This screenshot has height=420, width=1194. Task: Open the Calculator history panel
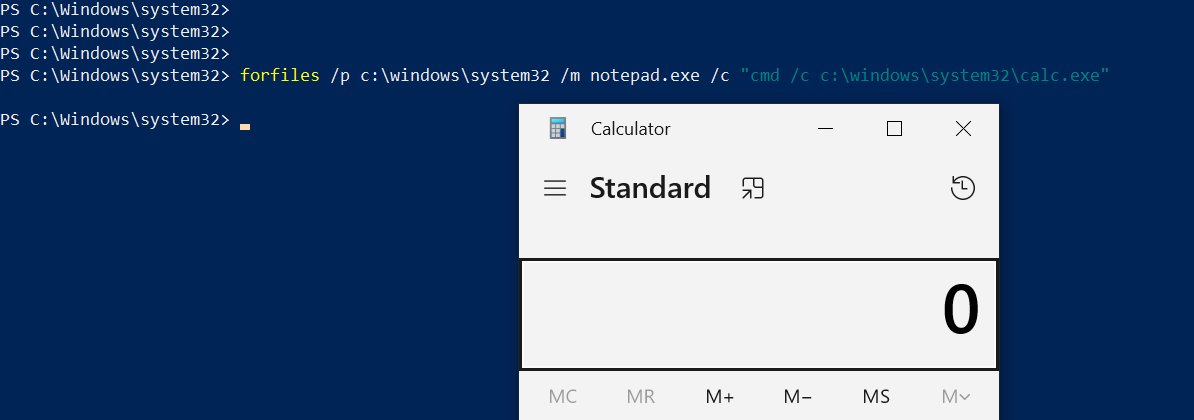[963, 188]
